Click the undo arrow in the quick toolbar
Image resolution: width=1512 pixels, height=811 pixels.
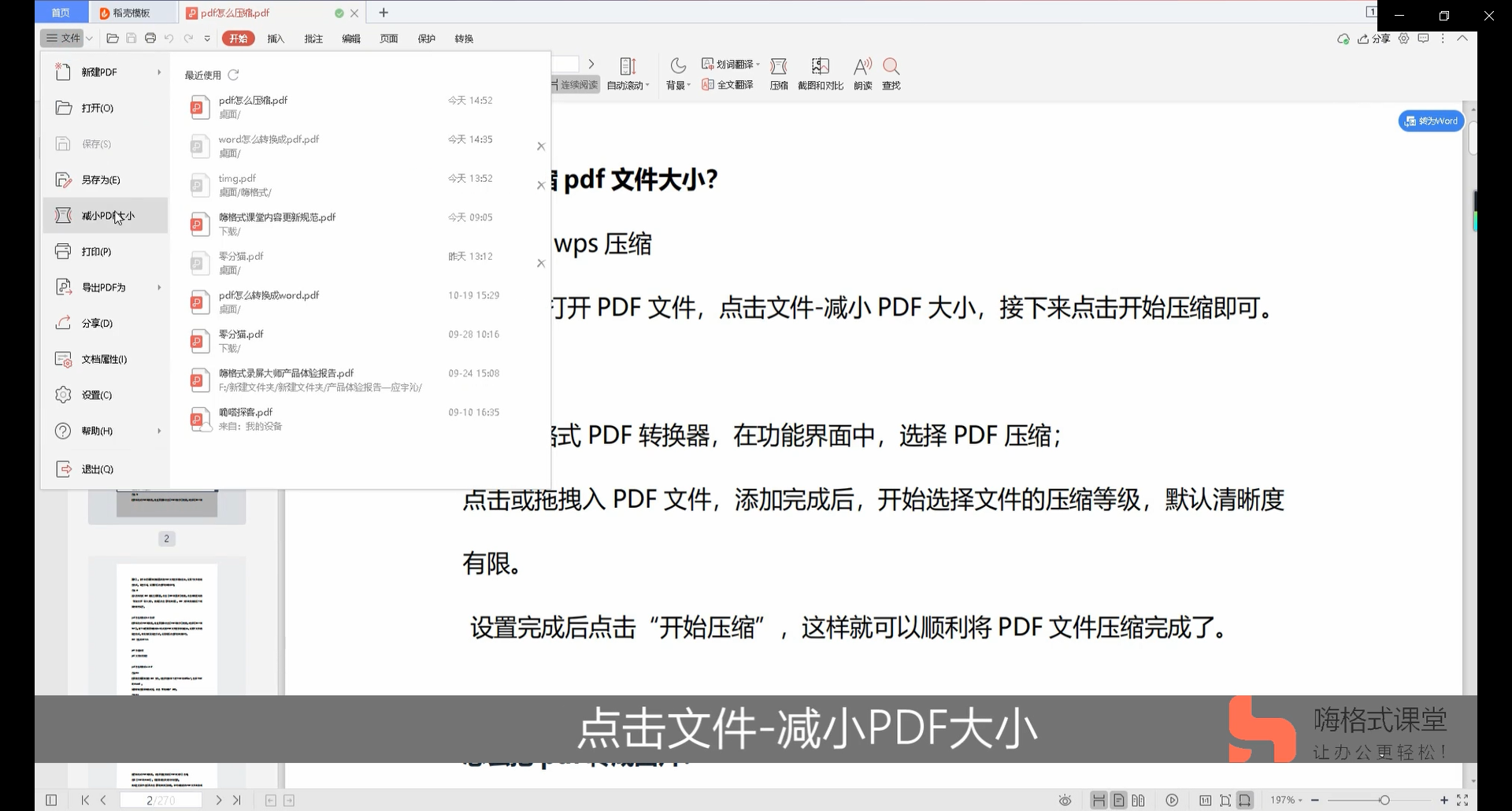169,39
